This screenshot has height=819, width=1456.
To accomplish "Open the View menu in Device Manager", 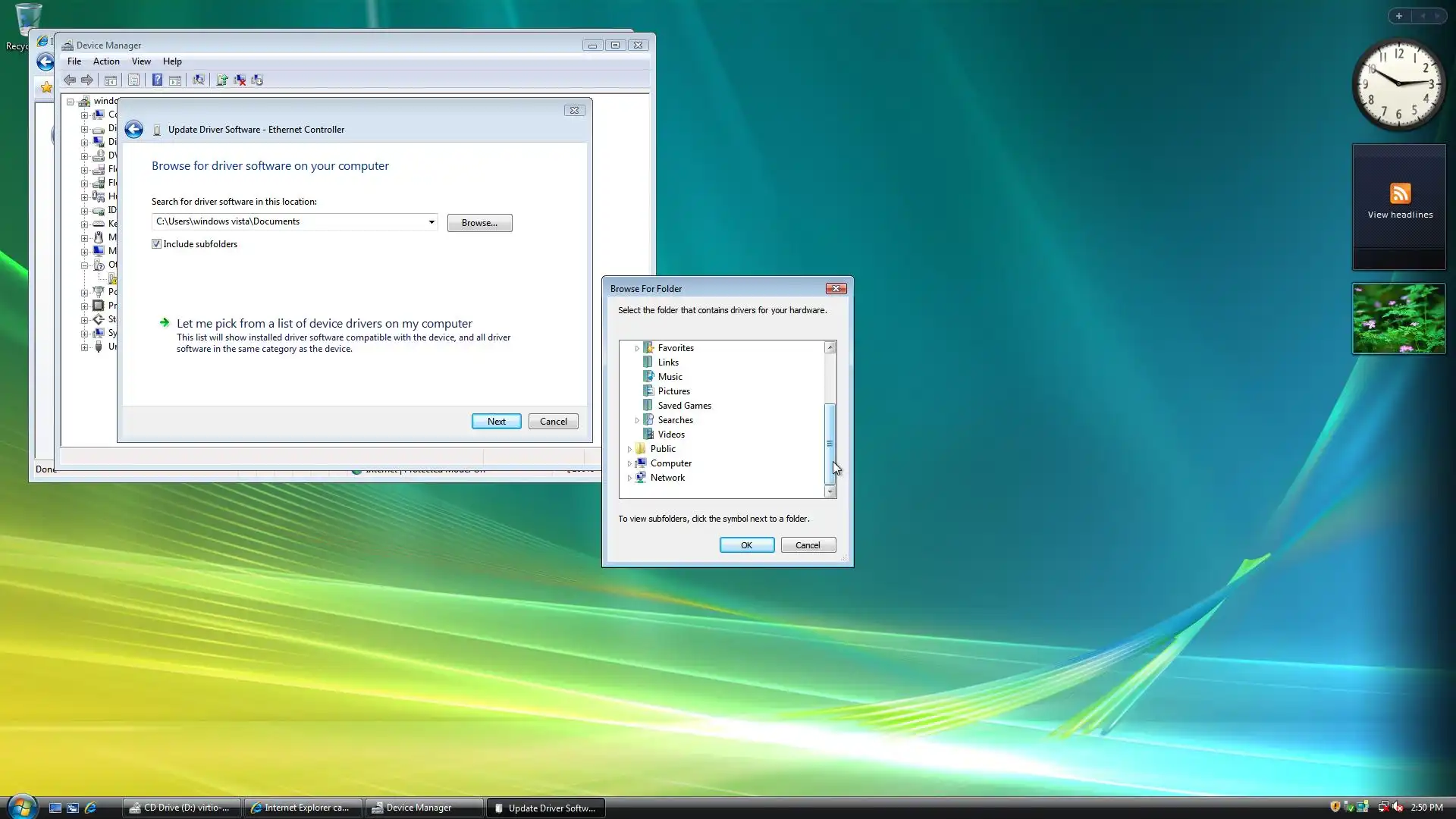I will pyautogui.click(x=141, y=61).
